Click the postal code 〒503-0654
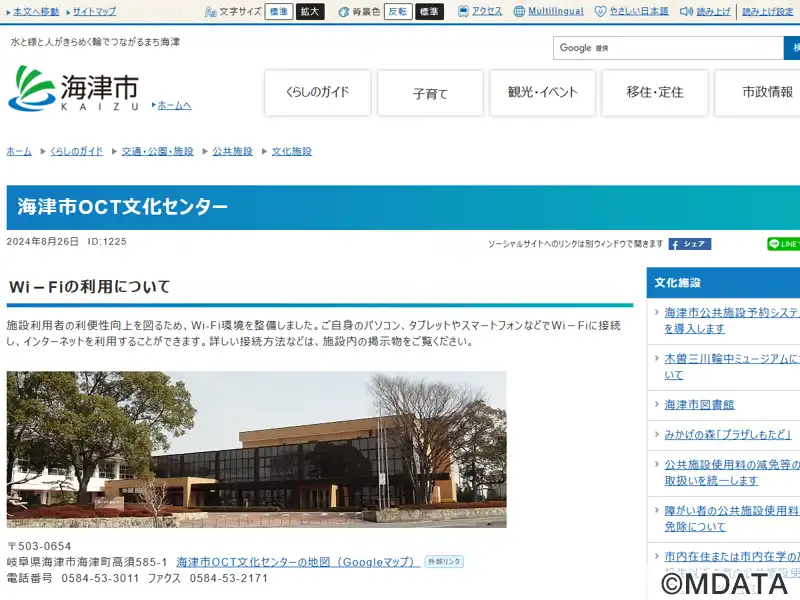 39,546
